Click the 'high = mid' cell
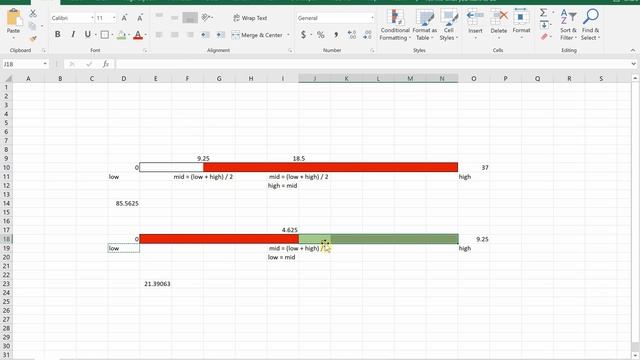This screenshot has width=640, height=360. coord(282,185)
